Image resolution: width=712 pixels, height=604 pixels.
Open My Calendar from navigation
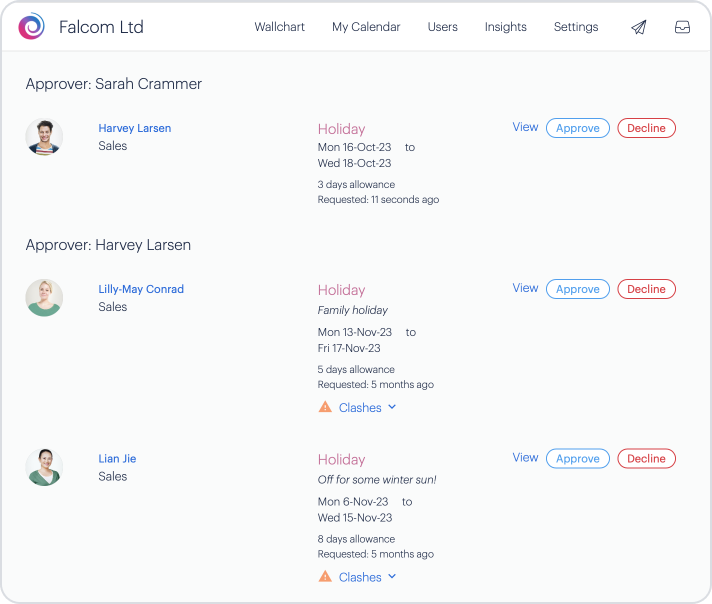tap(366, 27)
